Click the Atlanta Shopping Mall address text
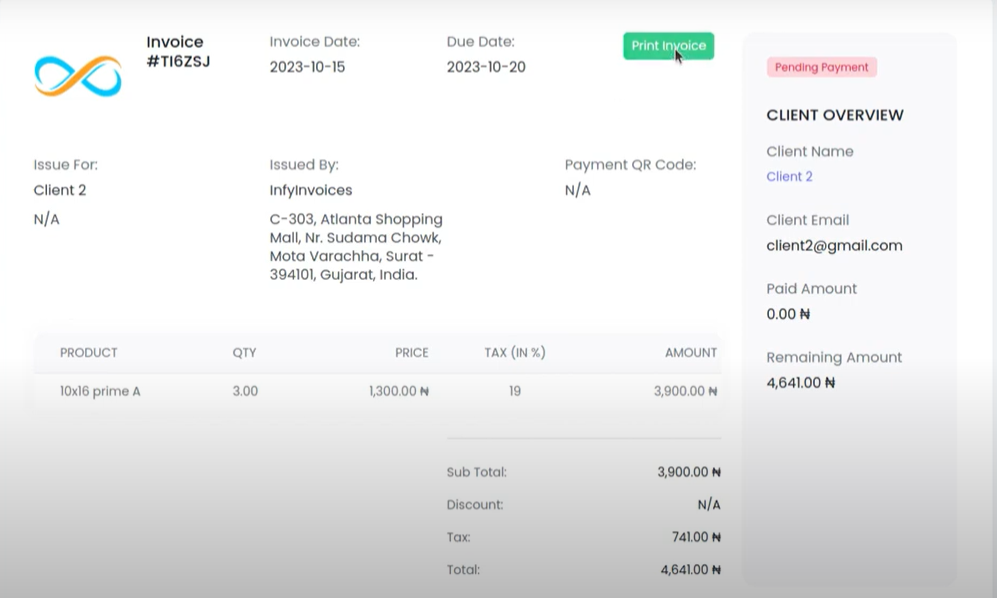Screen dimensions: 997x598 pyautogui.click(x=355, y=246)
